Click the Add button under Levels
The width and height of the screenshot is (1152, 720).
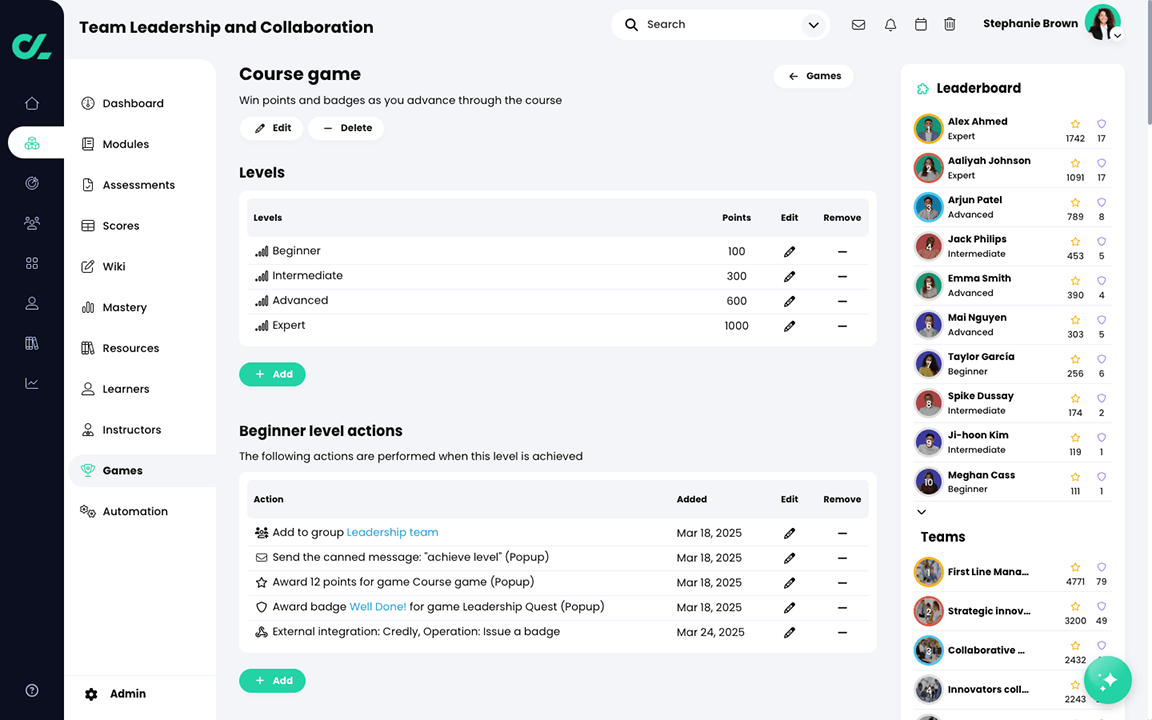click(272, 374)
